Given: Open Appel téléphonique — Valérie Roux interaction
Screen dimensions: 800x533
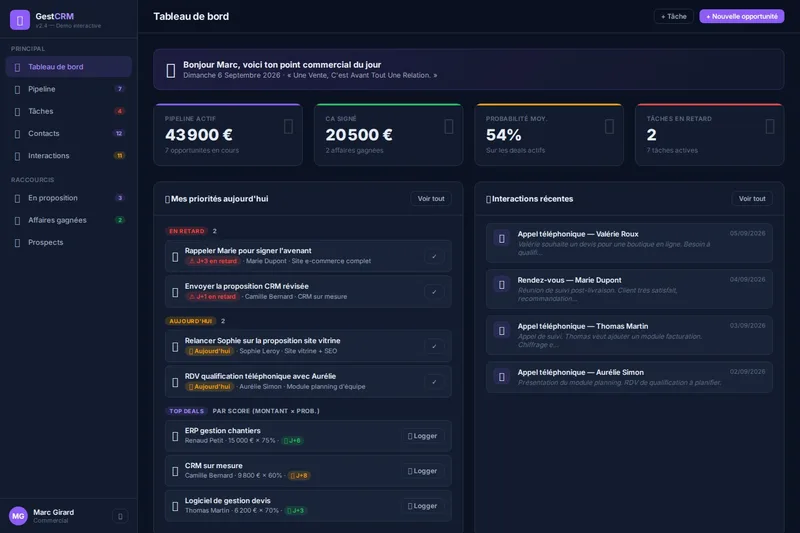Looking at the screenshot, I should click(629, 243).
